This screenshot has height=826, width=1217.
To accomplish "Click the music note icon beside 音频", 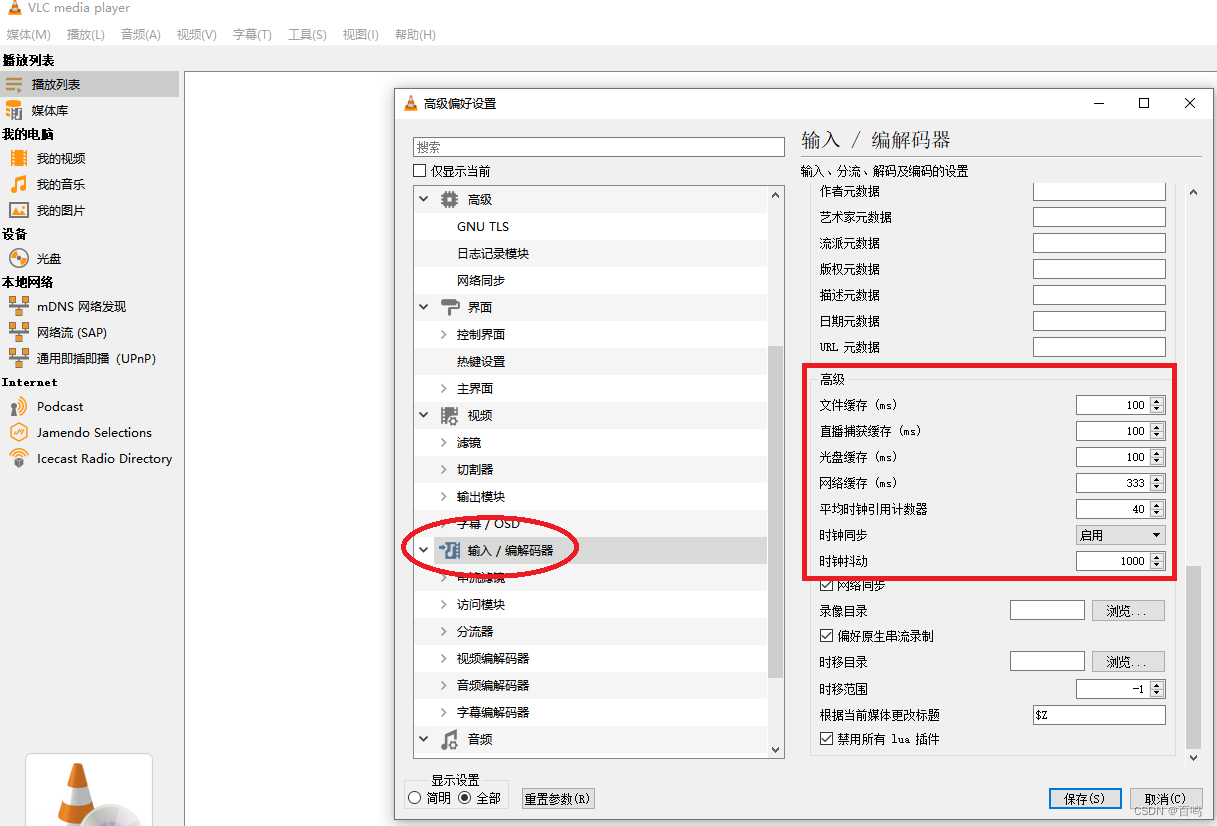I will tap(450, 740).
